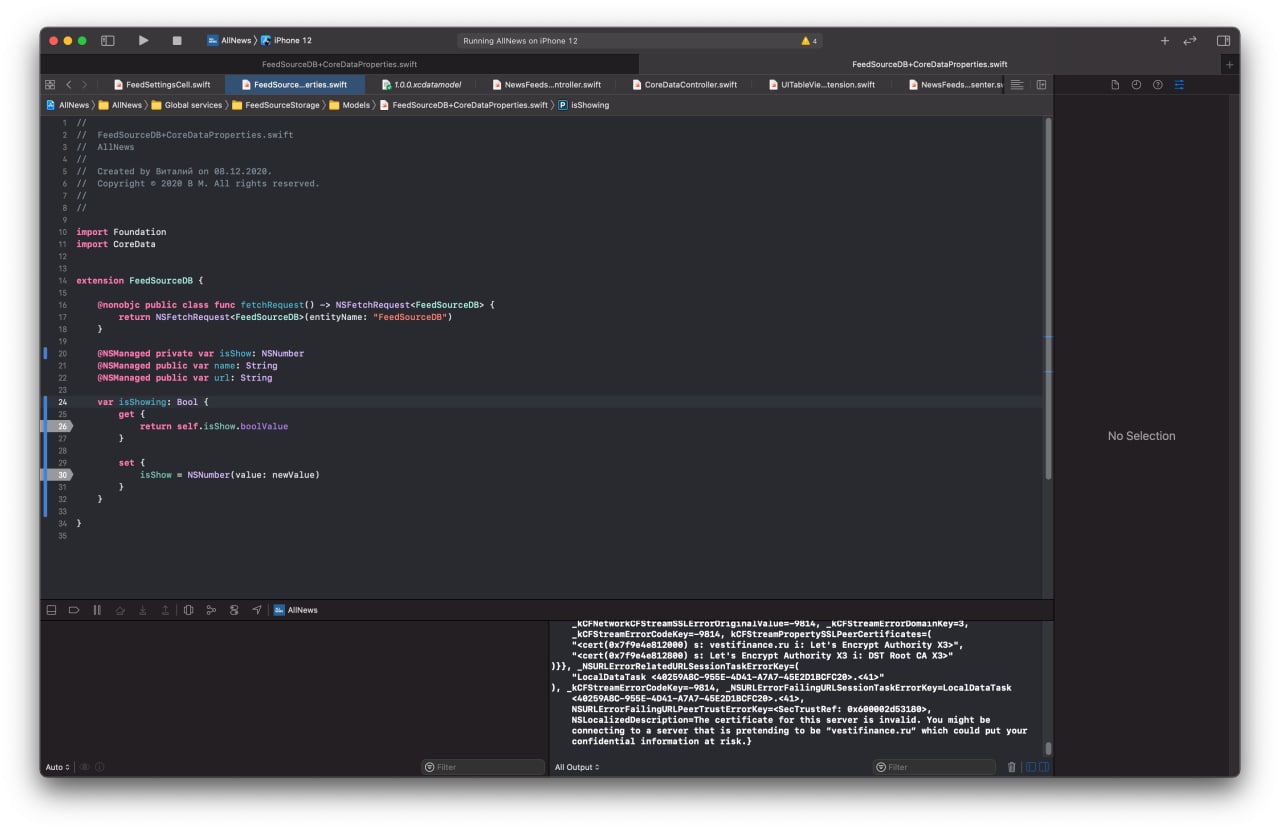This screenshot has height=830, width=1280.
Task: Open AllNews project root in jump bar
Action: pyautogui.click(x=67, y=105)
